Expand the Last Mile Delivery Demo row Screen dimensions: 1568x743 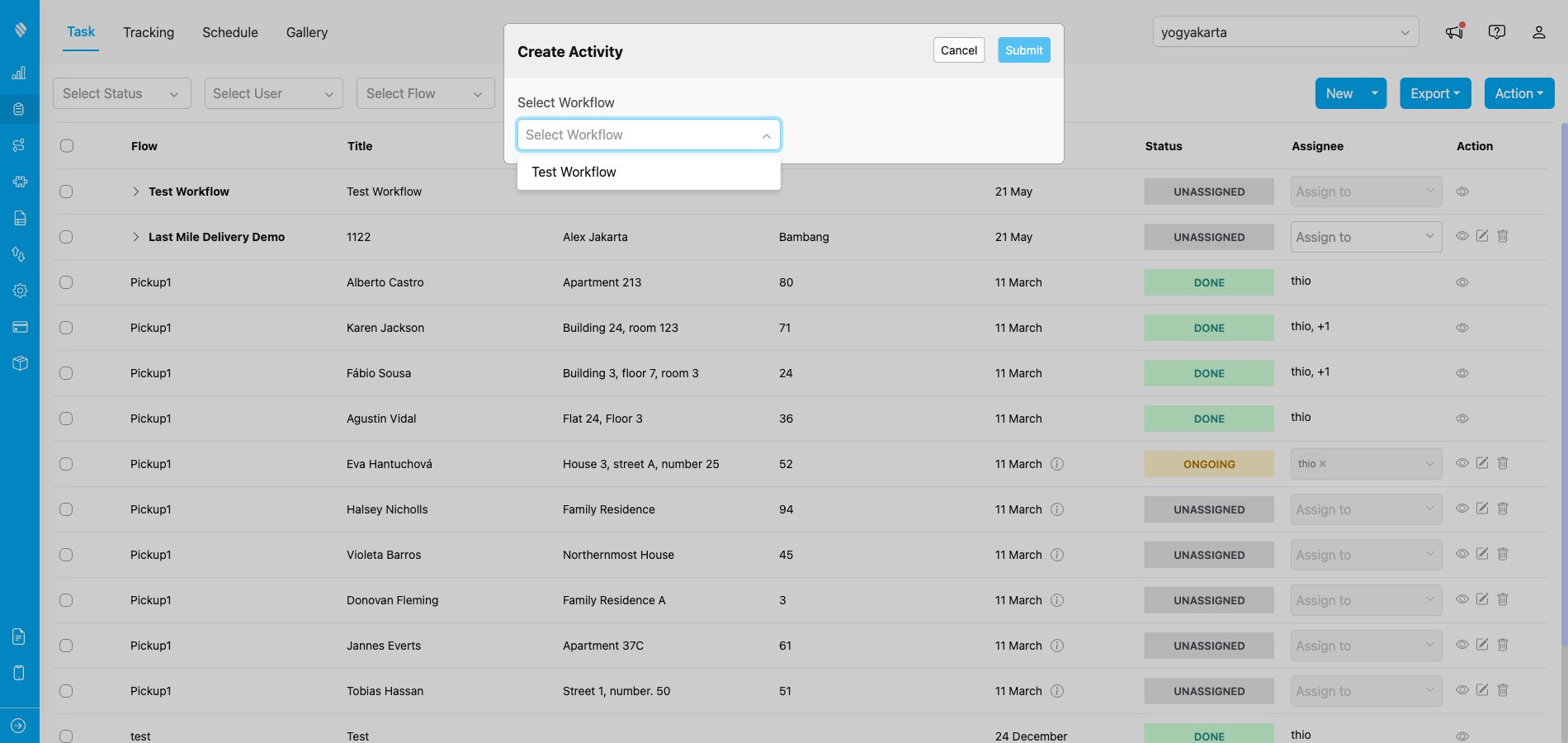point(135,237)
